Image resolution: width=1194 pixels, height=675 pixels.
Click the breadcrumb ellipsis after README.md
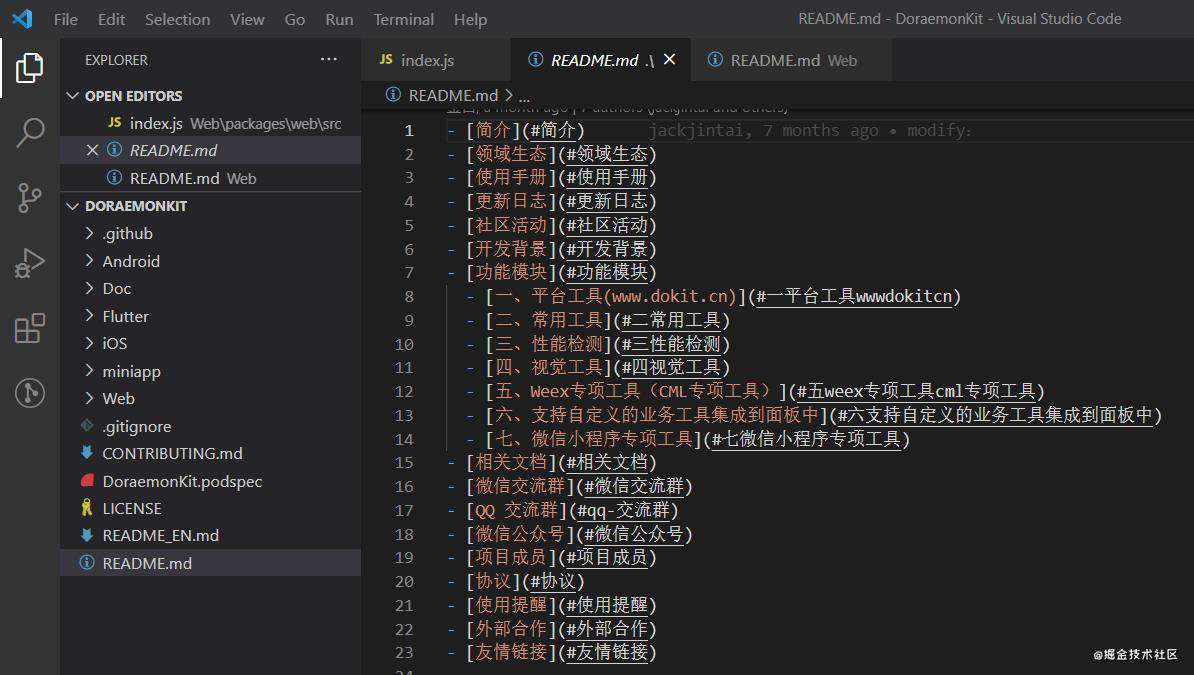pyautogui.click(x=525, y=97)
